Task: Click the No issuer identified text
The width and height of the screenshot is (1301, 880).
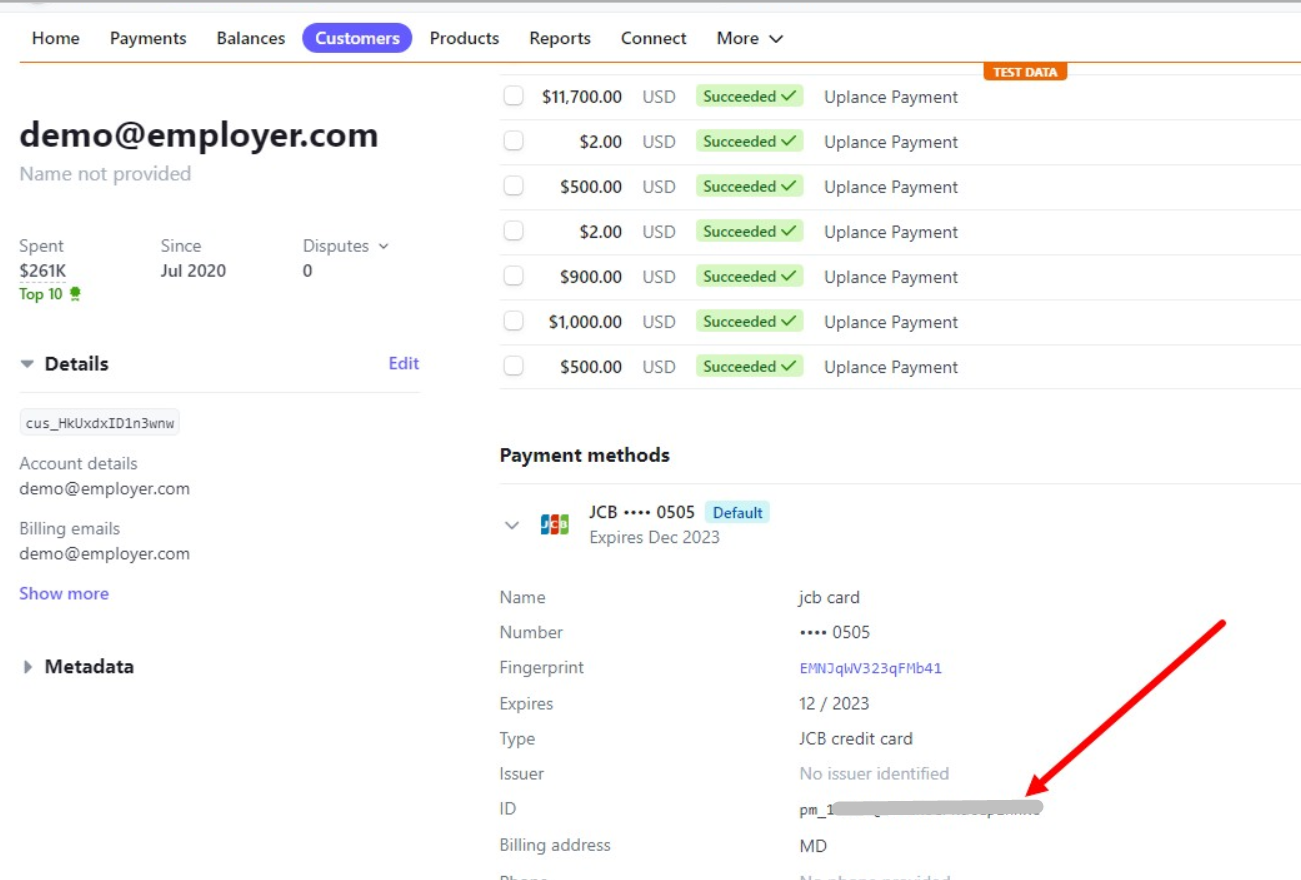Action: click(x=874, y=774)
